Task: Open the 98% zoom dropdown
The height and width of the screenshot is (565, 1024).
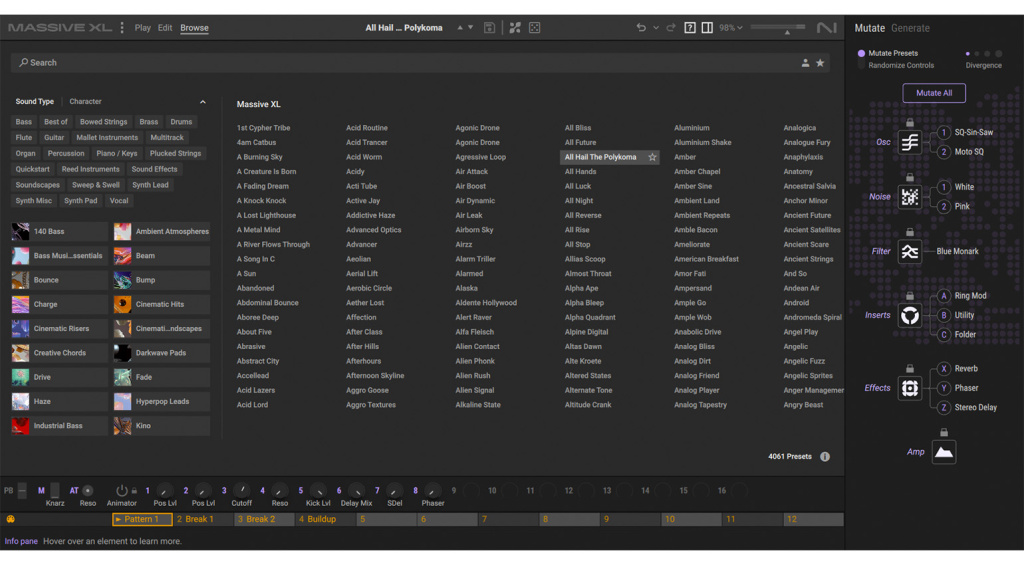Action: pyautogui.click(x=731, y=28)
